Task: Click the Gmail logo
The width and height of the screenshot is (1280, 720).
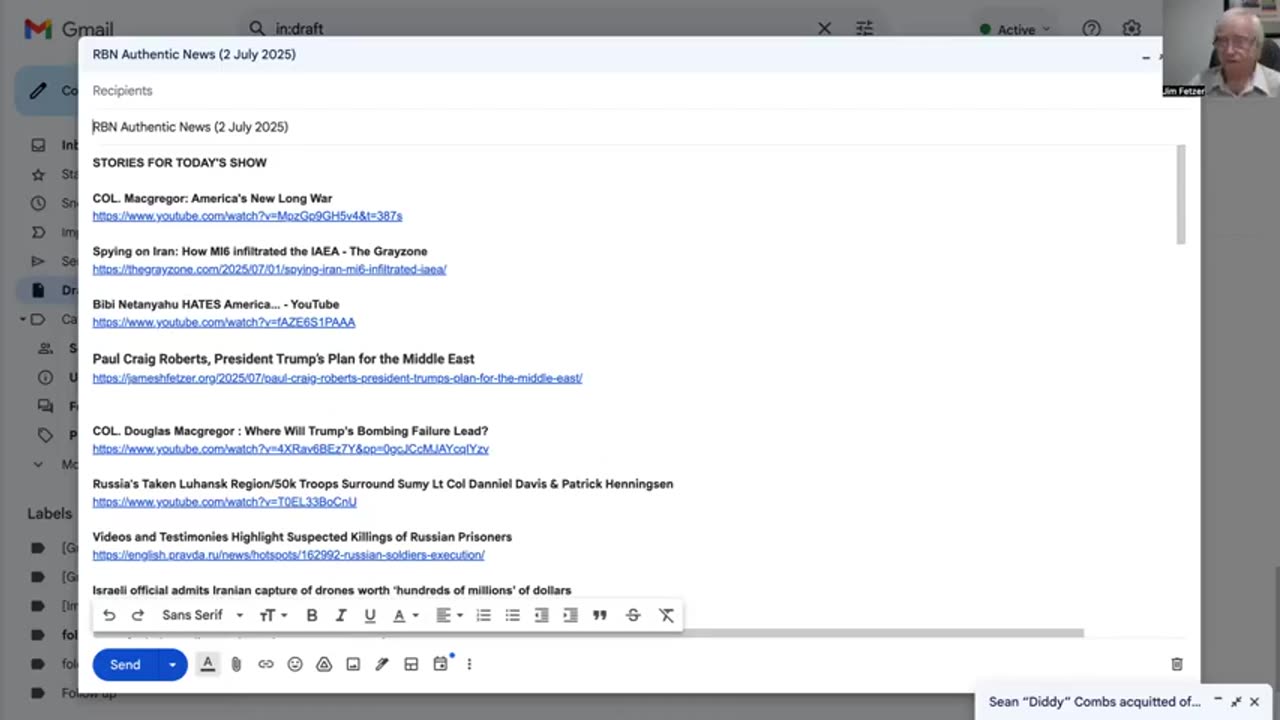Action: (69, 29)
